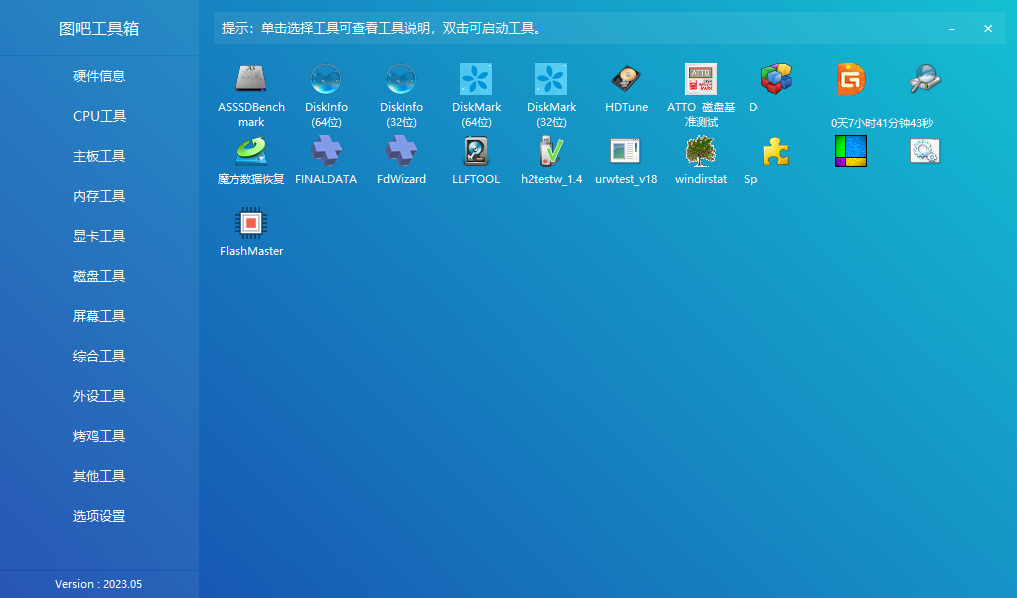Click the 图吧工具箱 title text

(99, 28)
